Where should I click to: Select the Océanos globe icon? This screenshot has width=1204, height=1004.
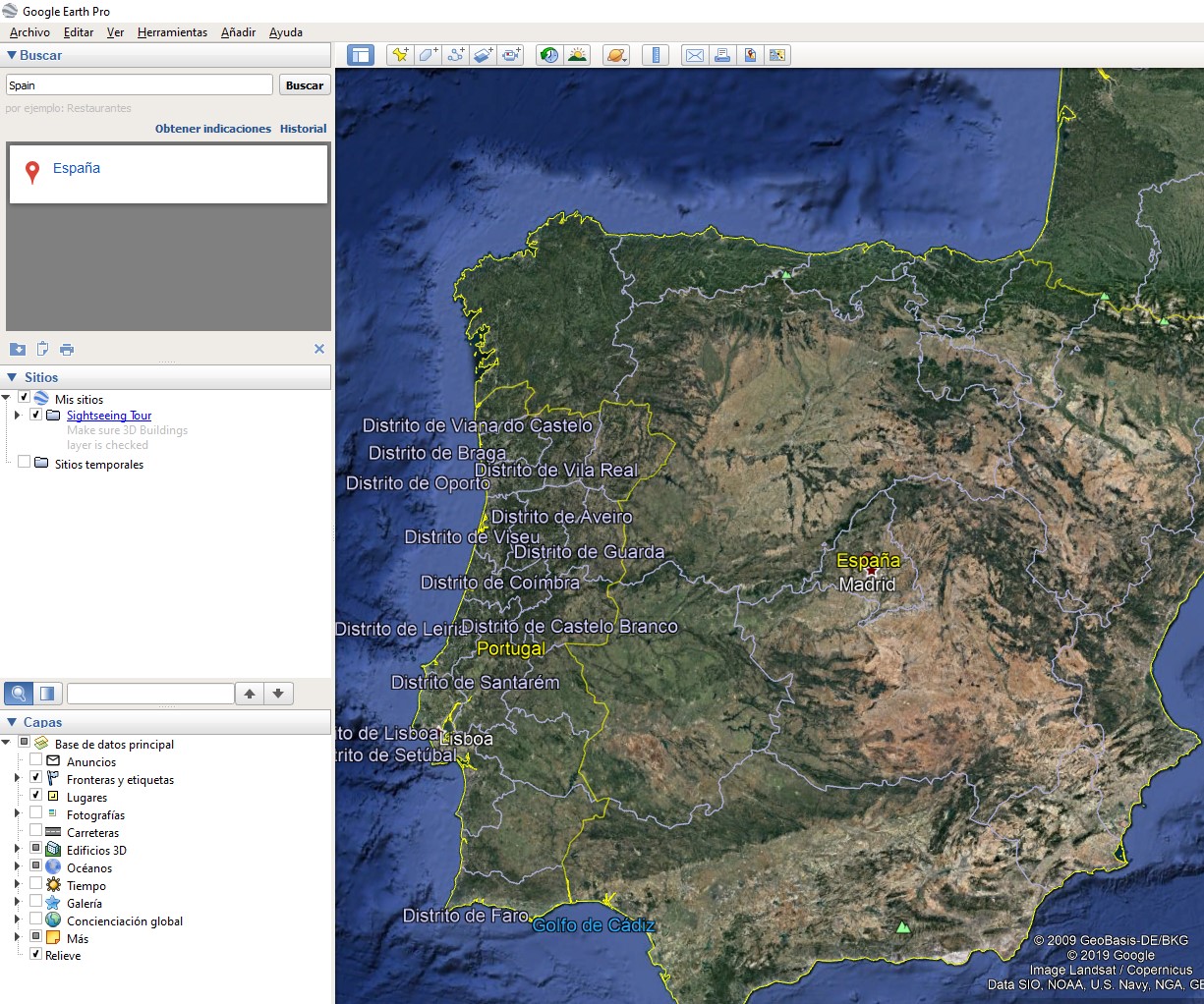pos(53,867)
